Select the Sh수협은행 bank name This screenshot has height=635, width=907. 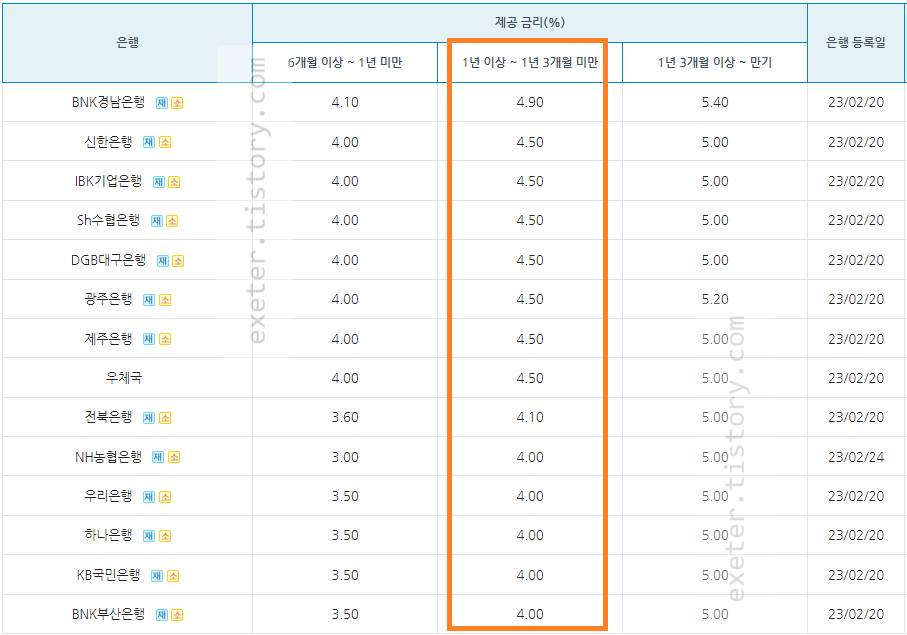coord(109,220)
